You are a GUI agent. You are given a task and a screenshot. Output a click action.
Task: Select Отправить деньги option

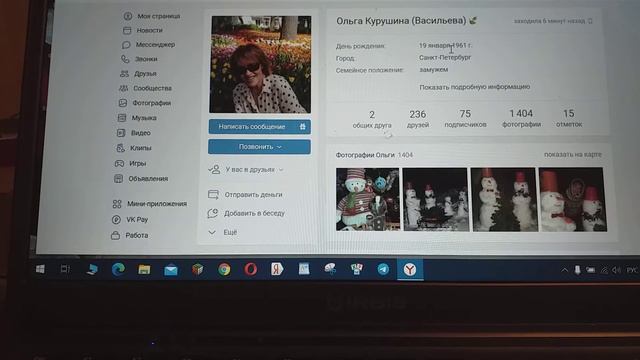[245, 195]
